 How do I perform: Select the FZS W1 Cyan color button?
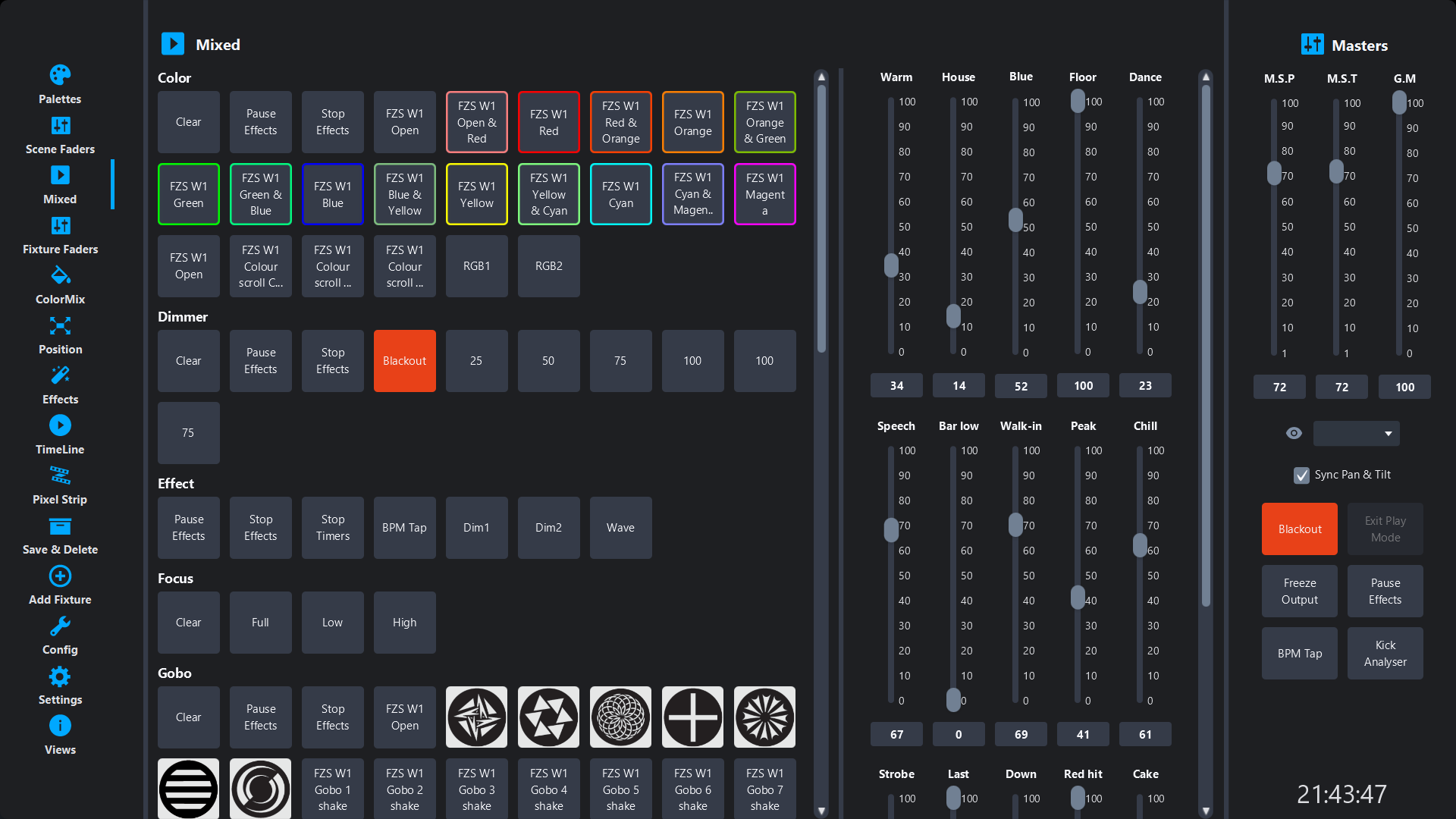pyautogui.click(x=621, y=194)
